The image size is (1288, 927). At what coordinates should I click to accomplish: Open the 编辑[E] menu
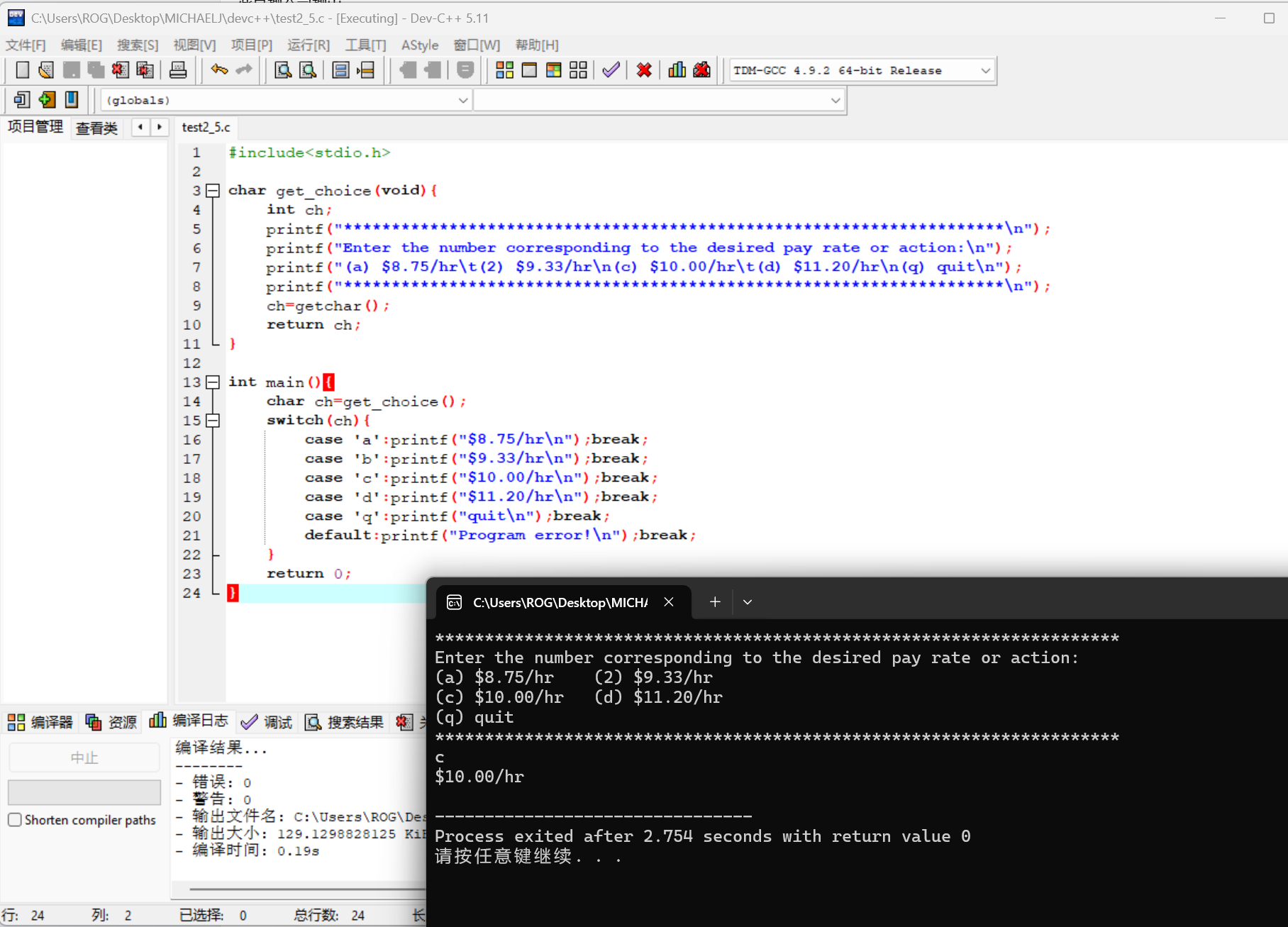pos(82,45)
